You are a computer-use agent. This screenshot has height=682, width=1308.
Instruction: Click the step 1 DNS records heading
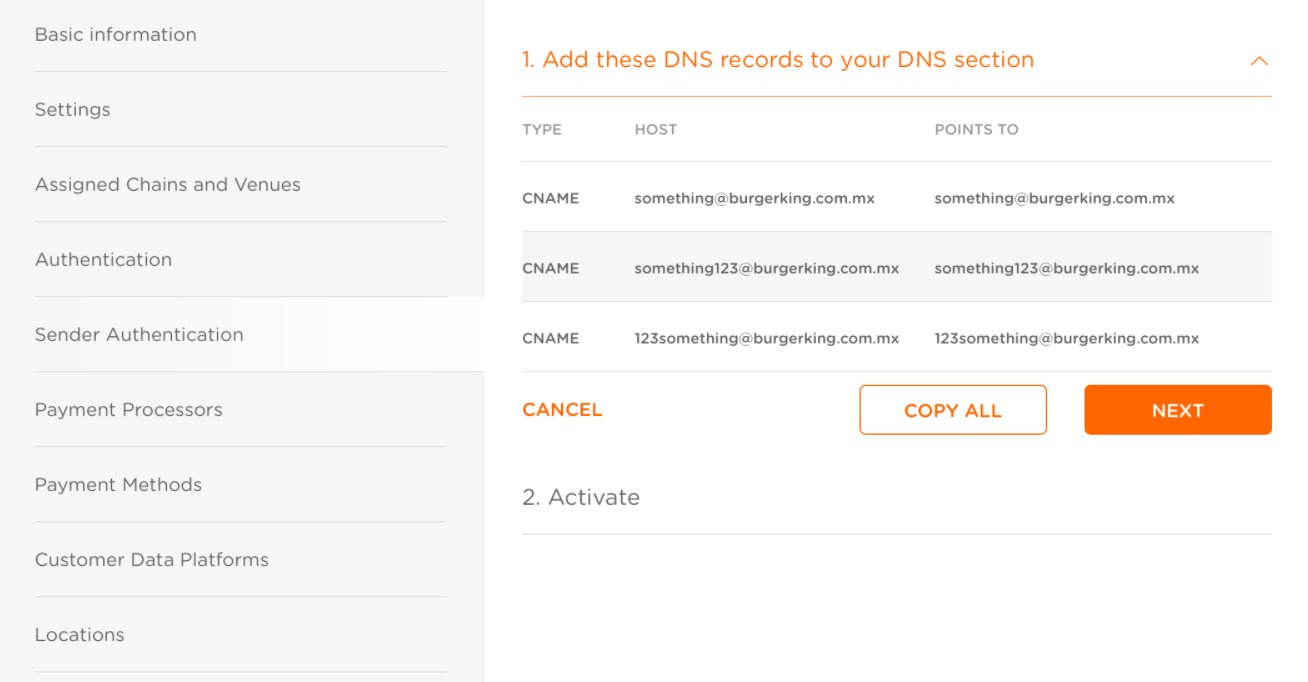tap(778, 60)
